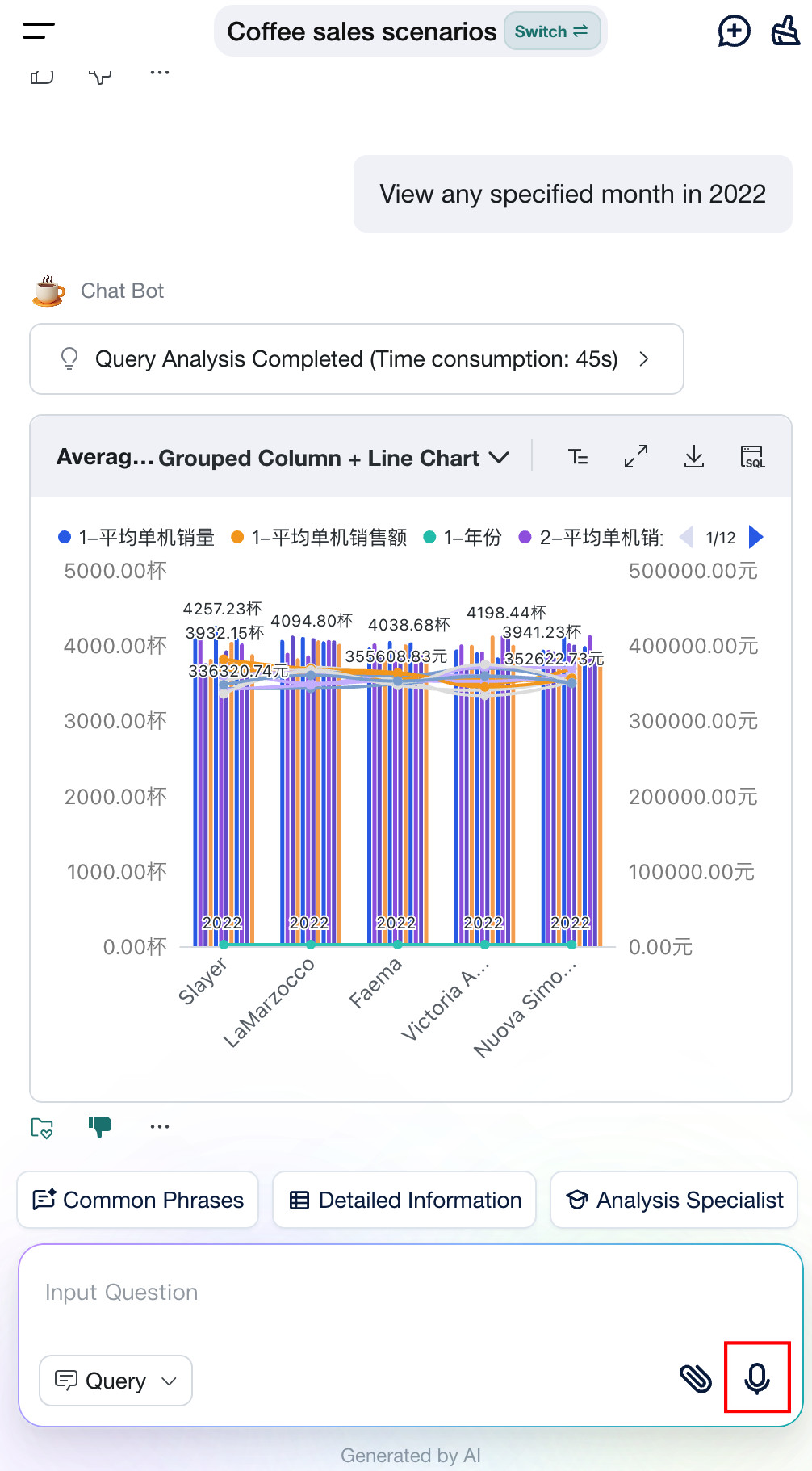Expand chart to fullscreen

point(636,457)
